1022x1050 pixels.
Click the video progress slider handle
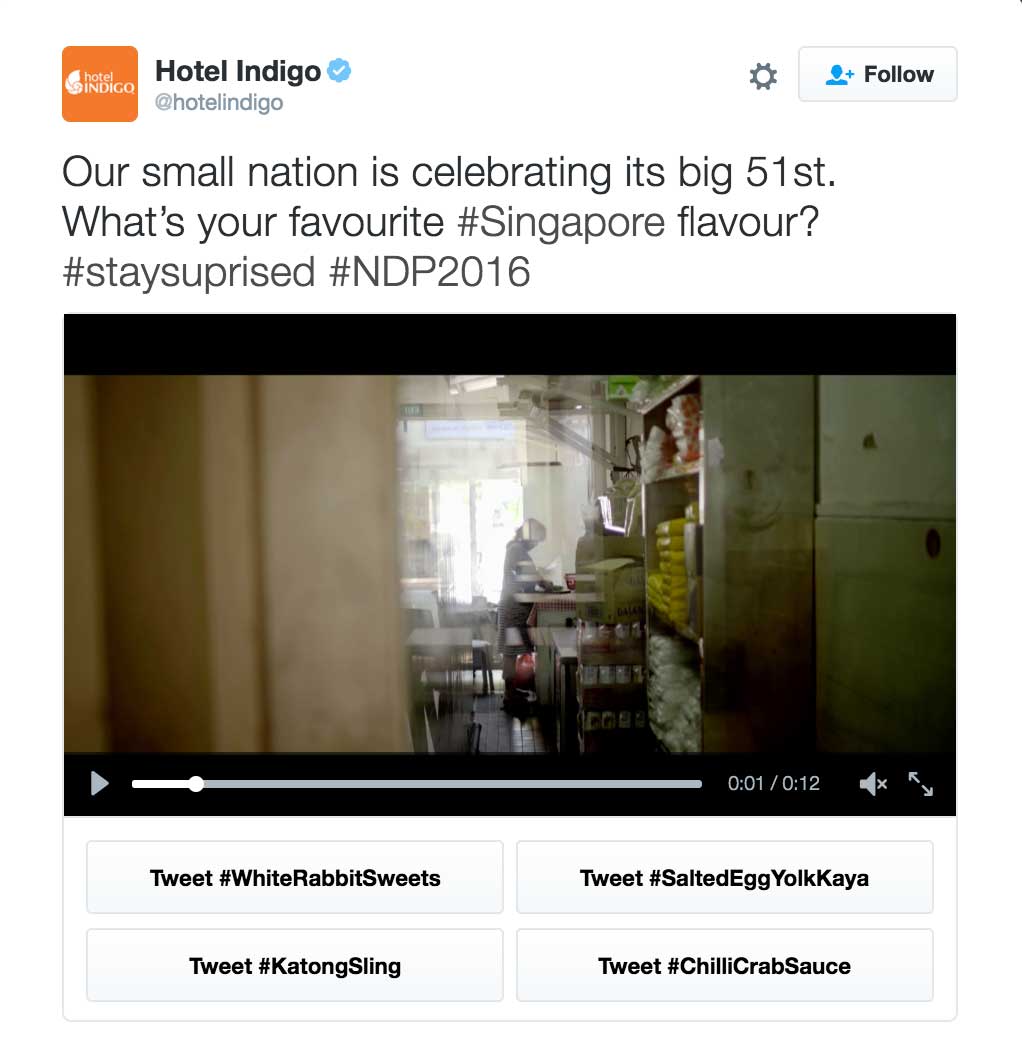coord(196,783)
